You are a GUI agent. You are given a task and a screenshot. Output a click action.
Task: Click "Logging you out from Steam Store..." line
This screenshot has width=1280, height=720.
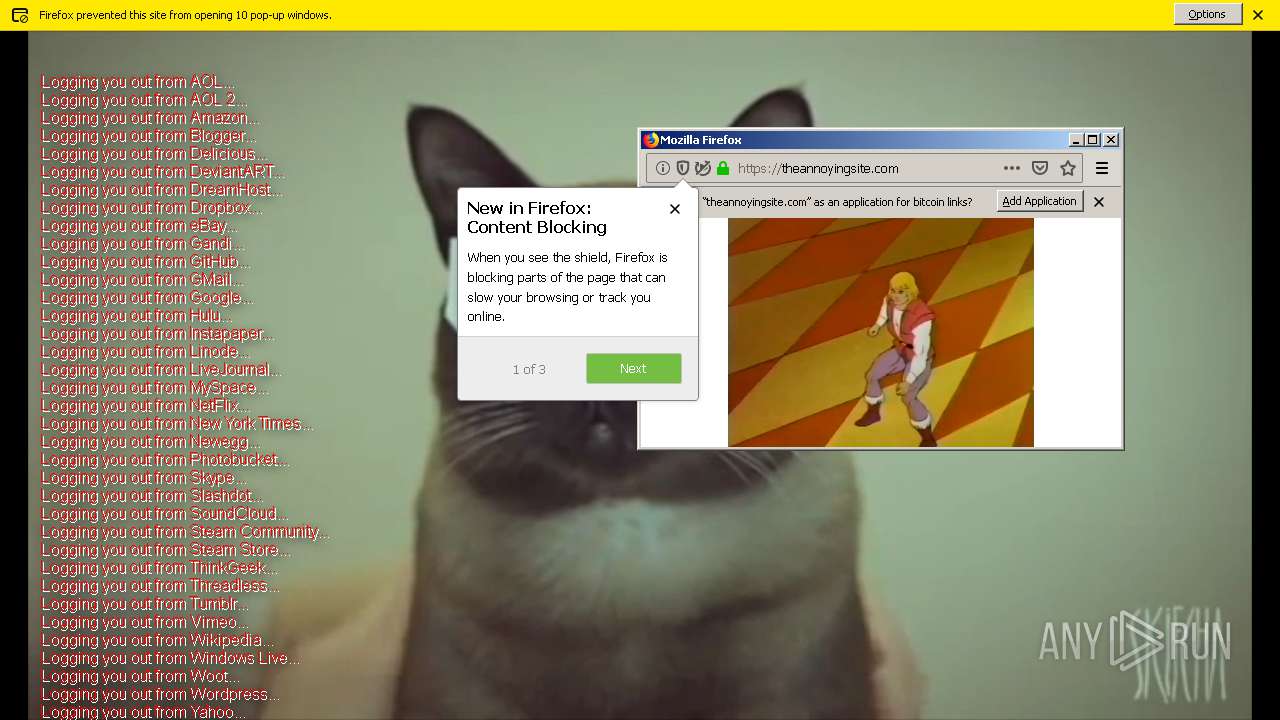click(x=166, y=550)
